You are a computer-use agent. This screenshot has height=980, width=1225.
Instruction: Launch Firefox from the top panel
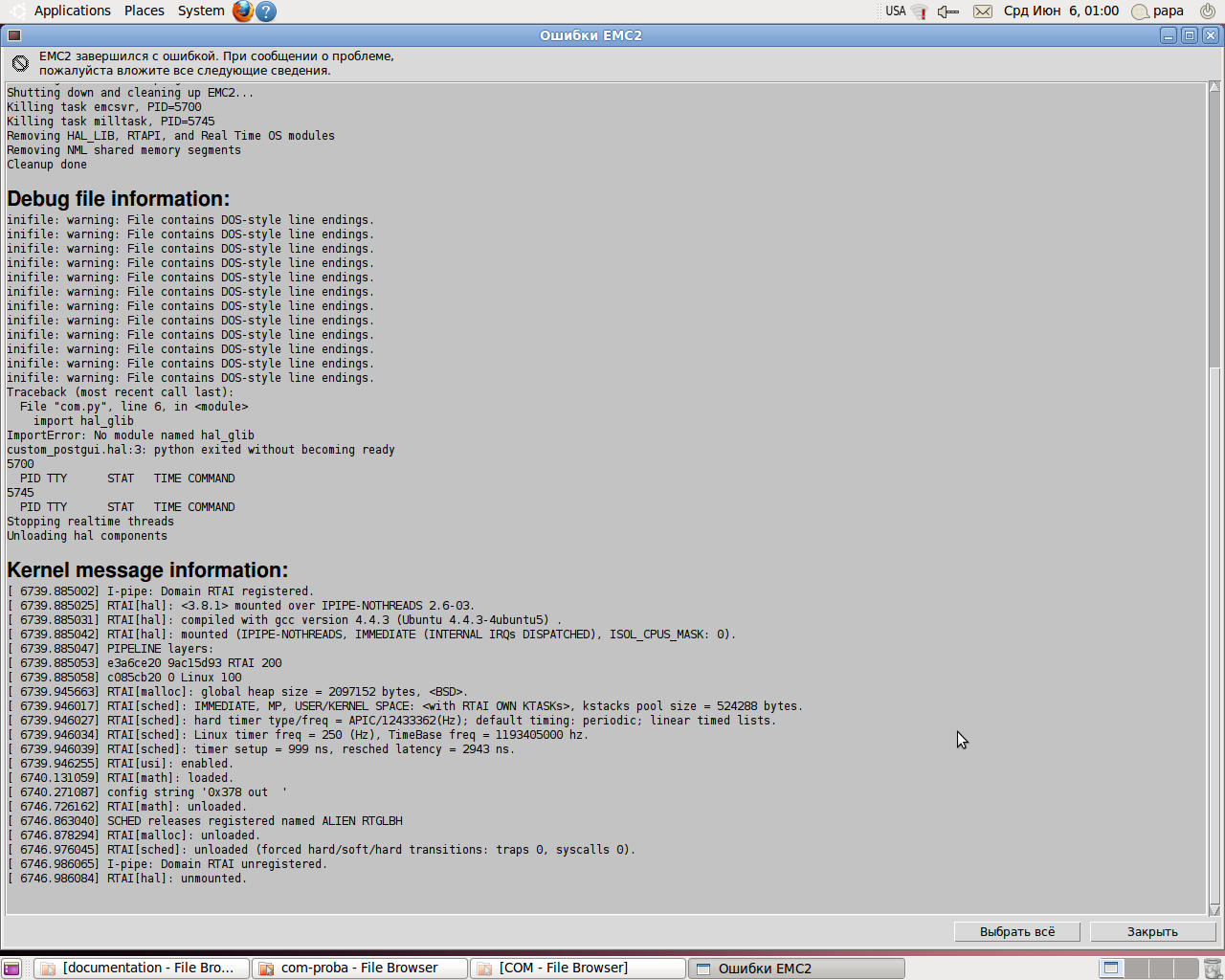click(x=243, y=11)
